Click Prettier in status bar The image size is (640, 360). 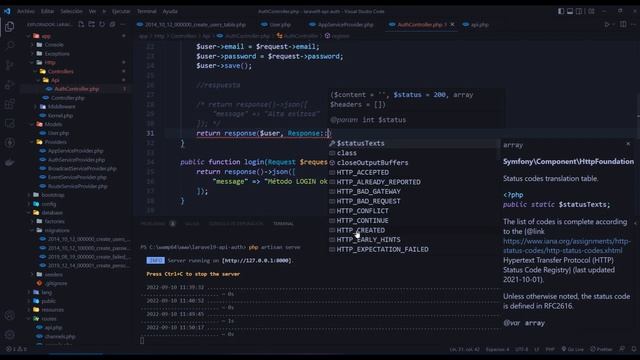[601, 349]
